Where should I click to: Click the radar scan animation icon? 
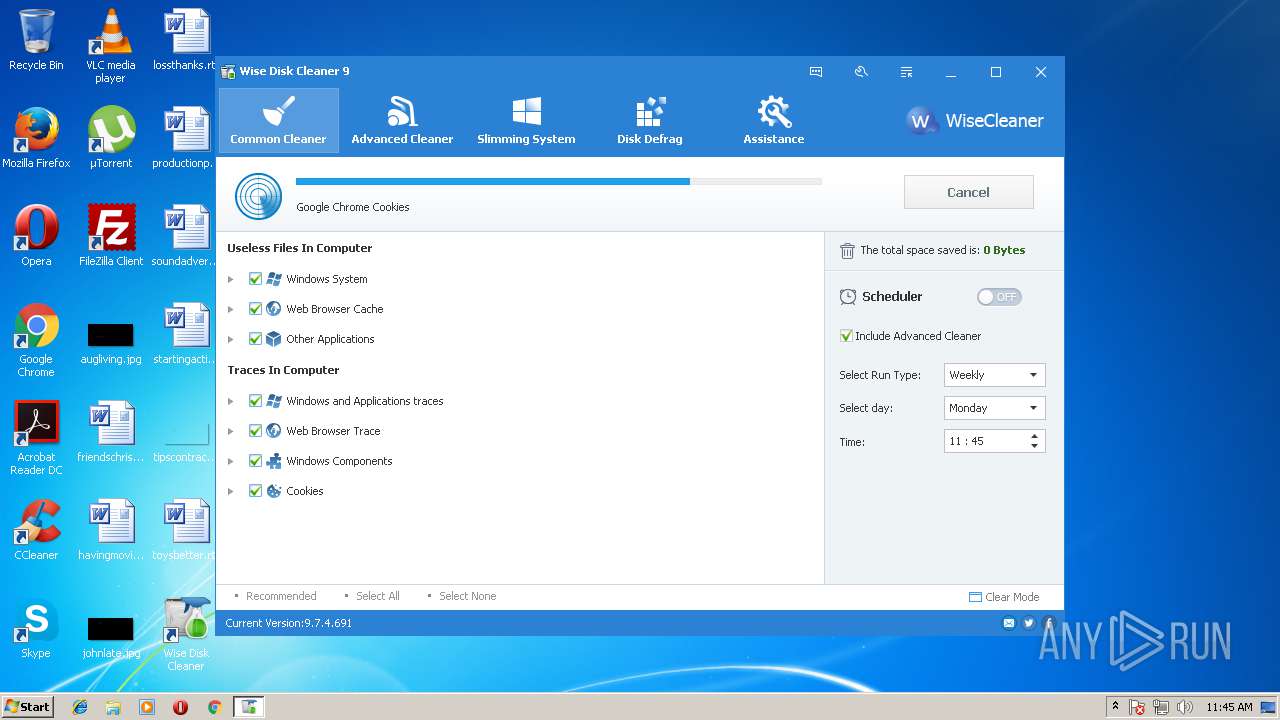click(258, 196)
